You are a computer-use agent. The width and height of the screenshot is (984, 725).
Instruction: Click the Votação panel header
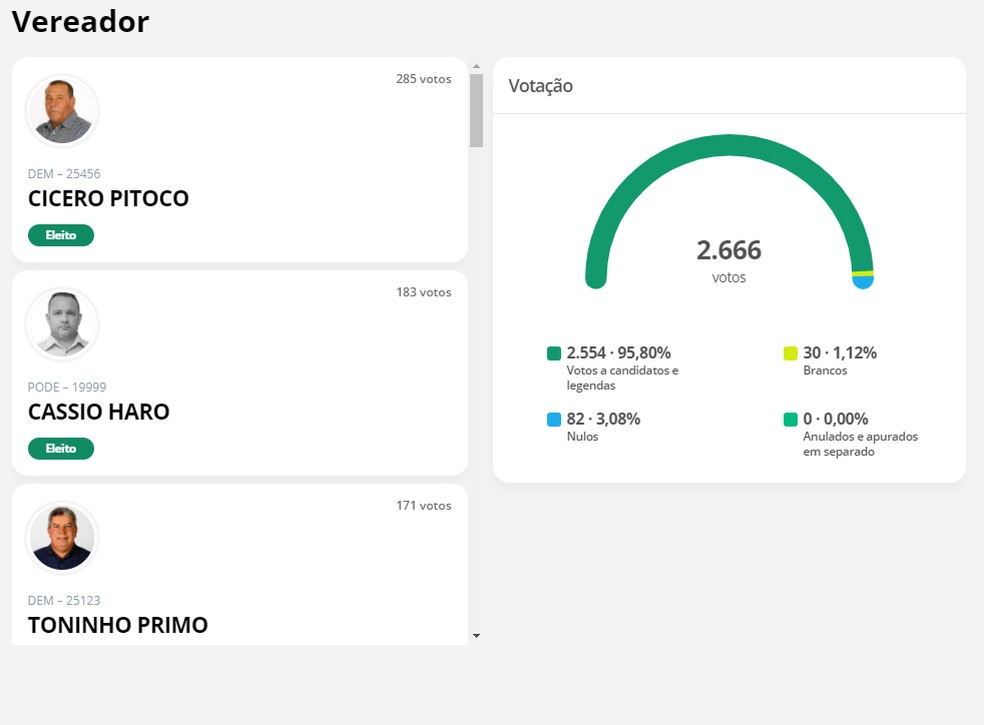pos(729,86)
